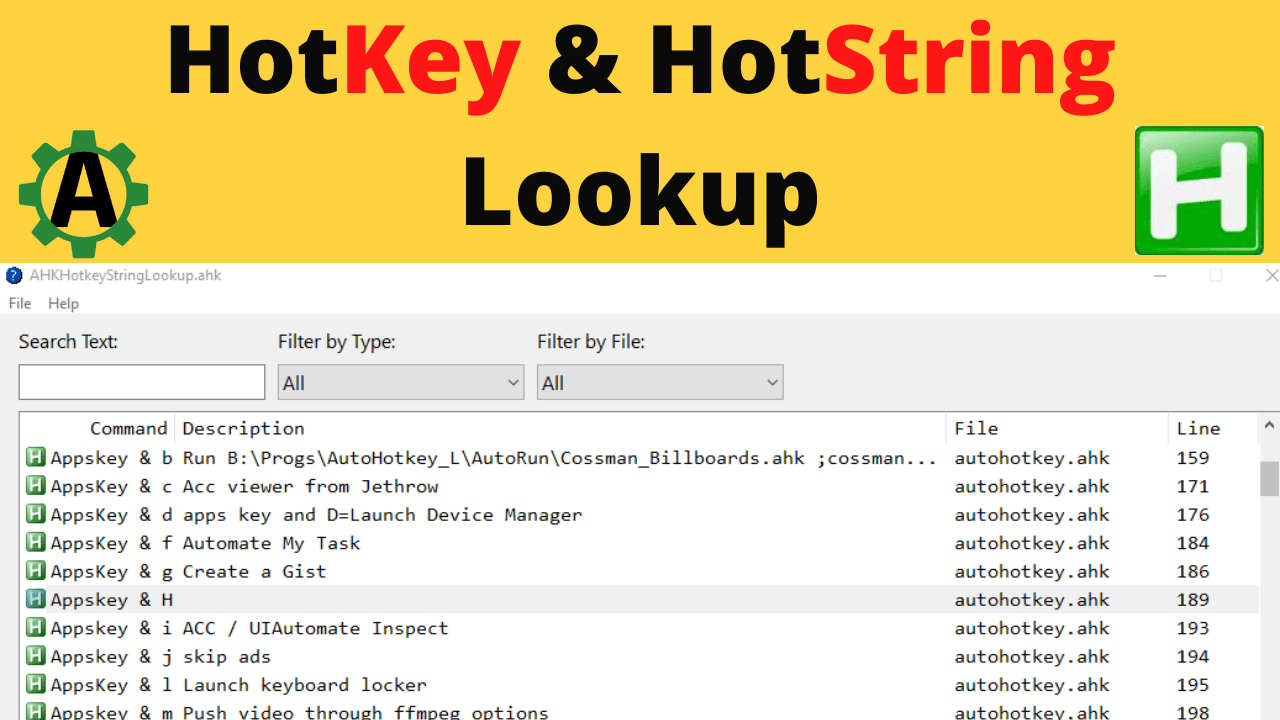
Task: Click line number 194
Action: pyautogui.click(x=1193, y=656)
